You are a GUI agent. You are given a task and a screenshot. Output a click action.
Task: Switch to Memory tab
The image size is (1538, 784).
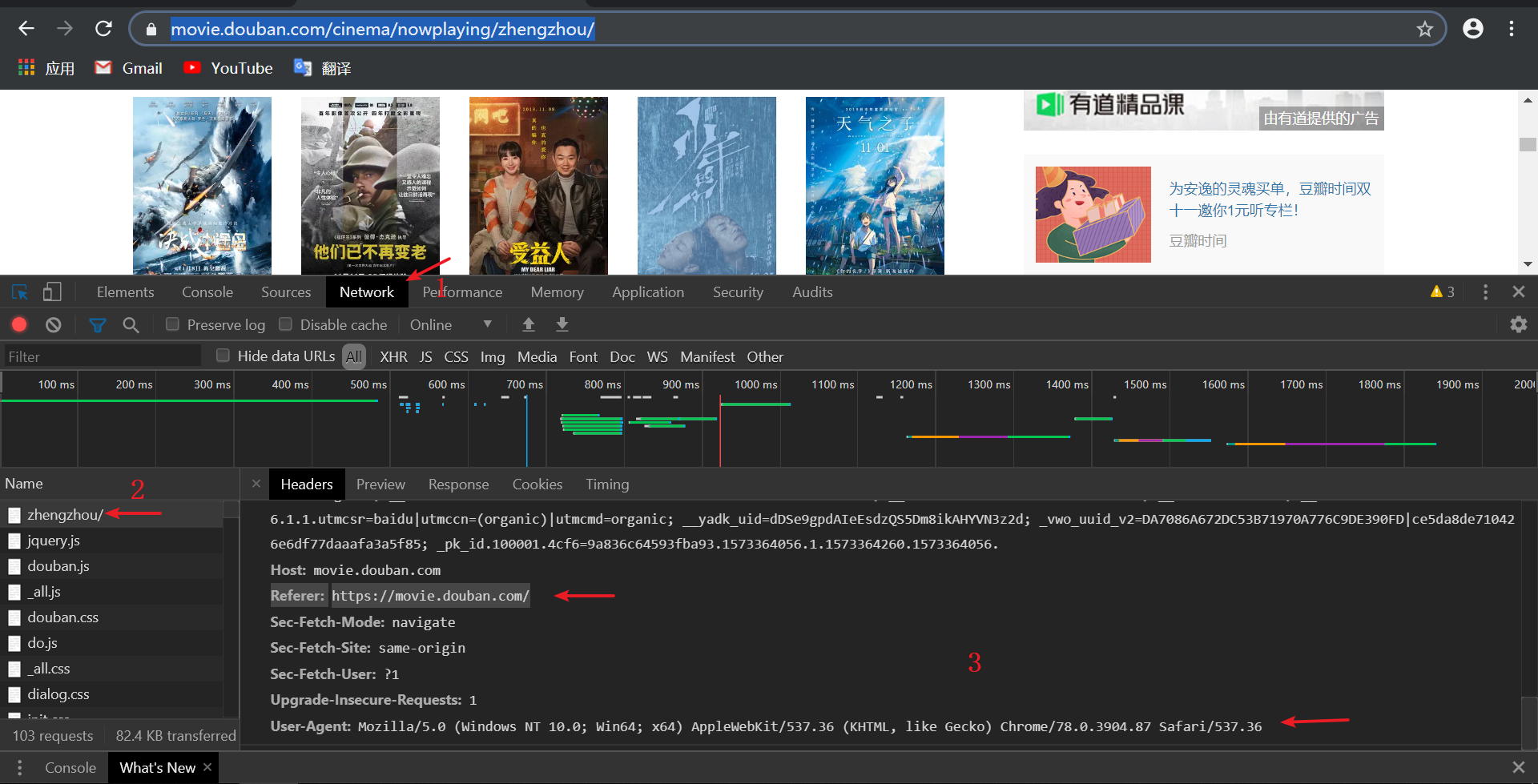(x=557, y=292)
